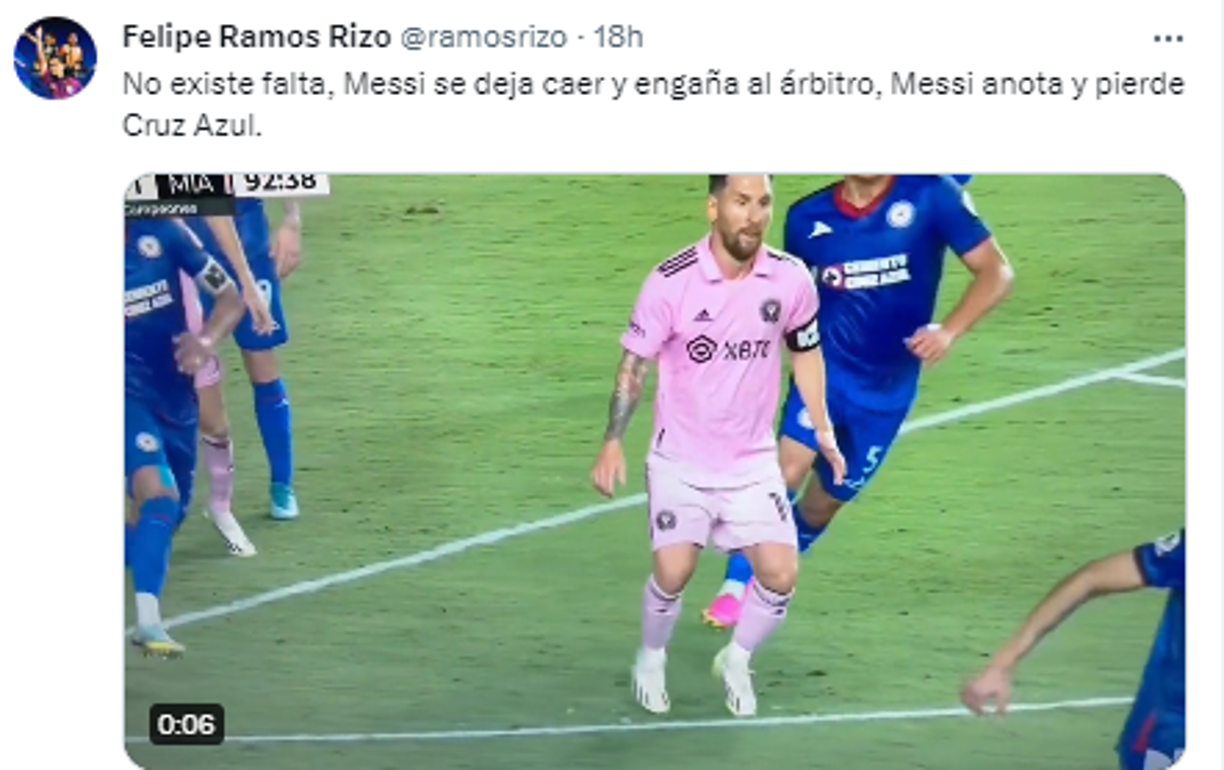Image resolution: width=1224 pixels, height=770 pixels.
Task: Open Felipe Ramos Rizo's profile avatar
Action: point(55,57)
